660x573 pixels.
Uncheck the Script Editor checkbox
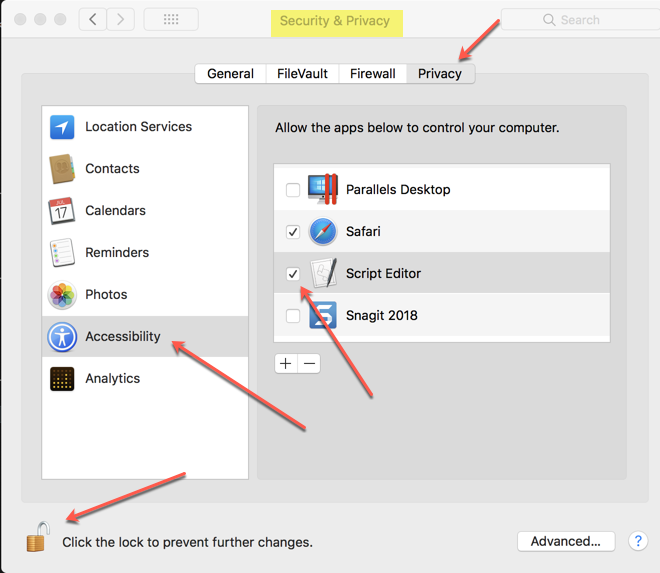pyautogui.click(x=293, y=274)
